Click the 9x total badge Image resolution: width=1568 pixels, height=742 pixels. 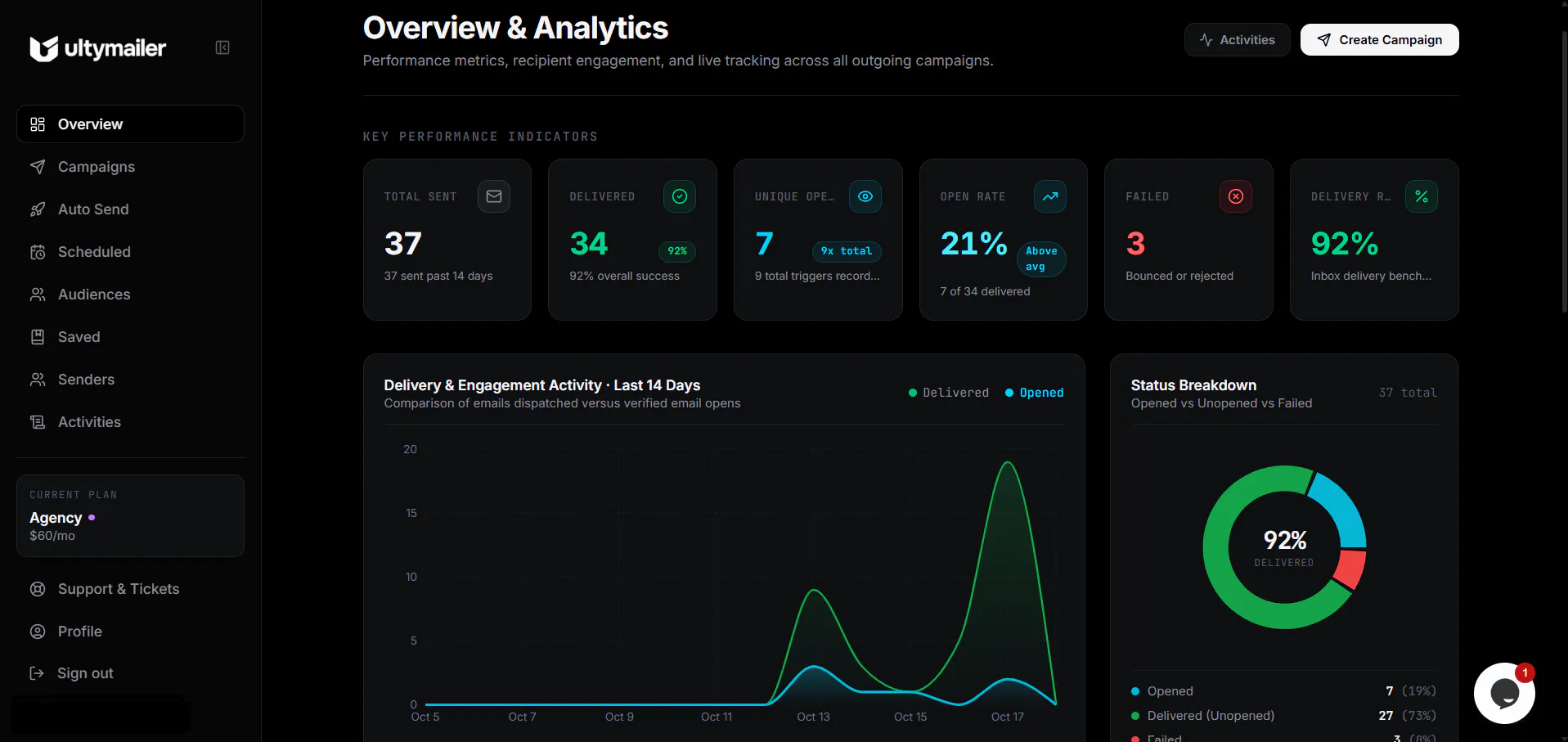[x=847, y=251]
